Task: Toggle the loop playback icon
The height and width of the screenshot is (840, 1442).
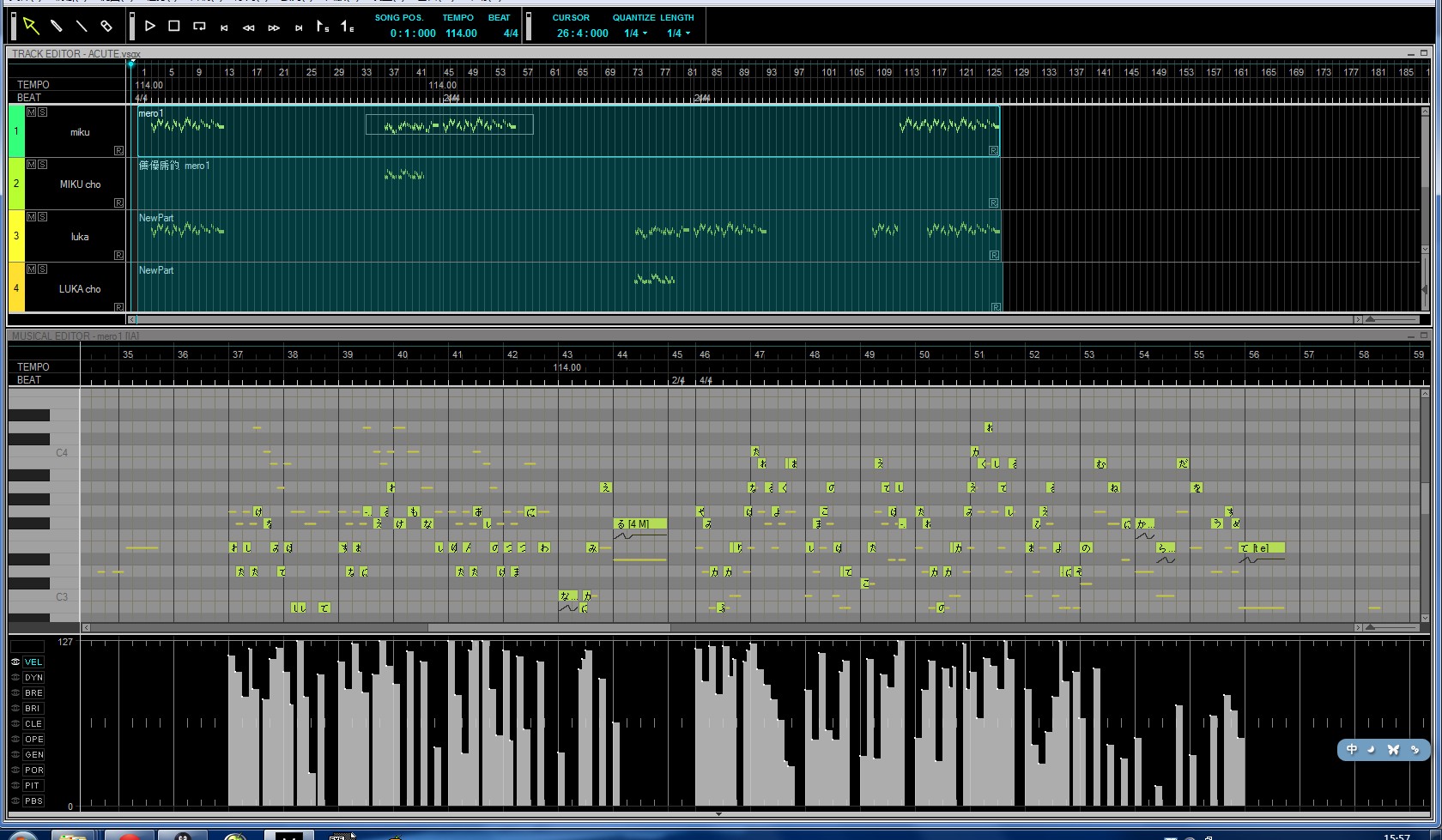Action: pos(199,27)
